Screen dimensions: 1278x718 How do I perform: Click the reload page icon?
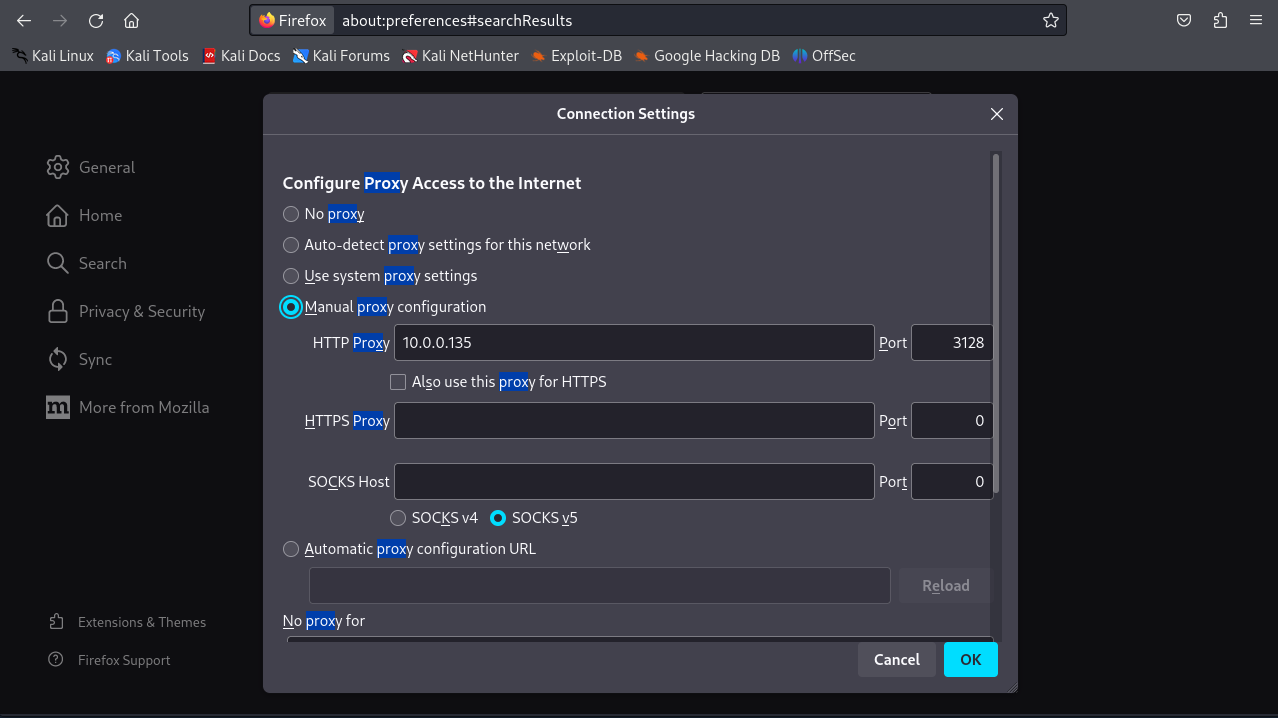click(96, 20)
